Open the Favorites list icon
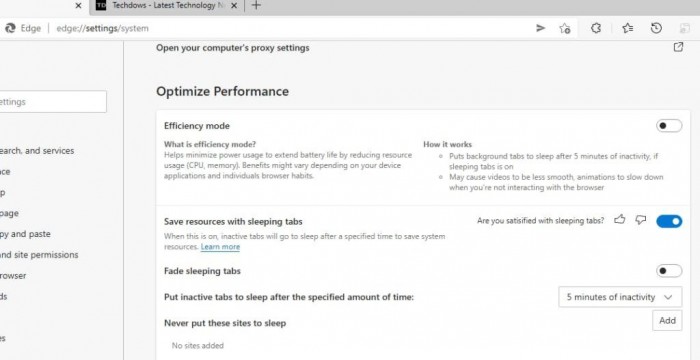Screen dimensions: 700x360 pos(628,28)
